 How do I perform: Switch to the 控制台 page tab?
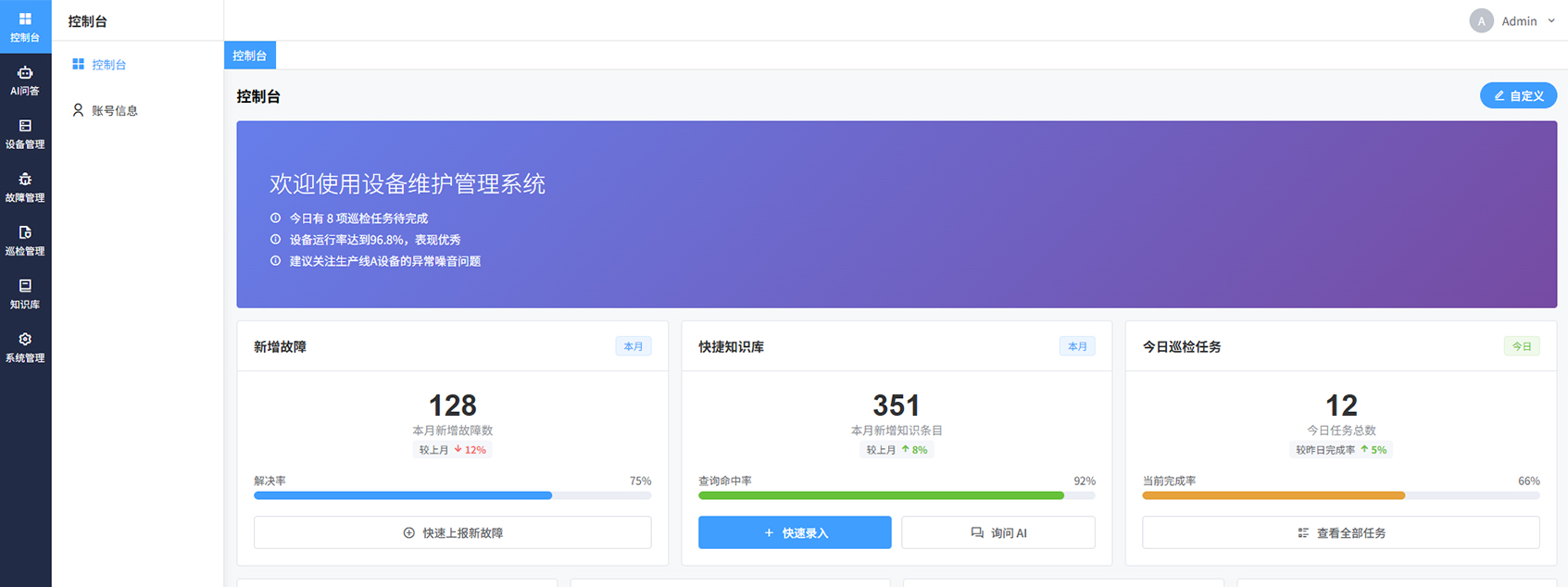click(249, 56)
